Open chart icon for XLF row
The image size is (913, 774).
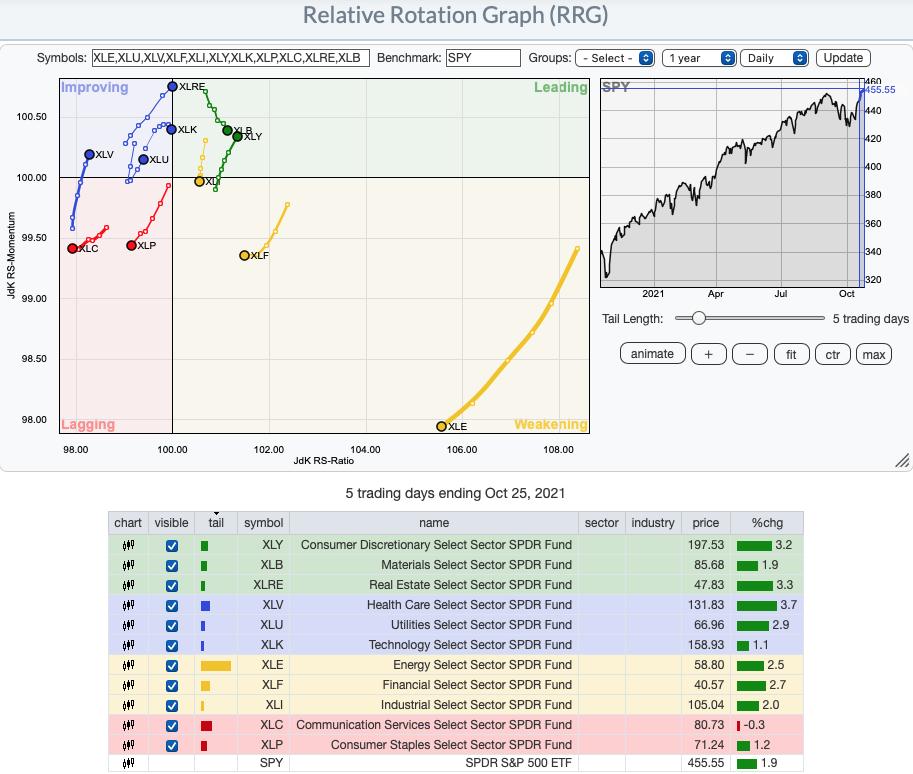pos(128,685)
